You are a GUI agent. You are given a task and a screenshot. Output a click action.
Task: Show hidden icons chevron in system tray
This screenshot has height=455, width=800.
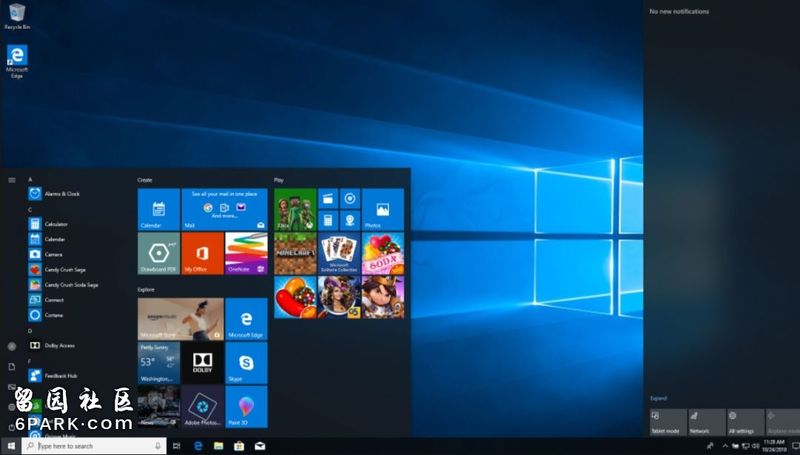[725, 446]
